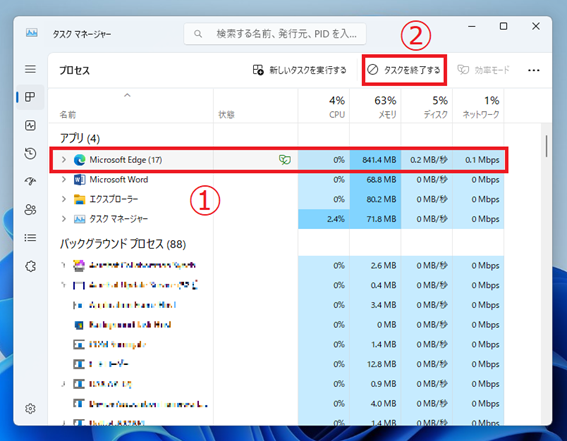Open the Details list sidebar icon

click(x=30, y=238)
